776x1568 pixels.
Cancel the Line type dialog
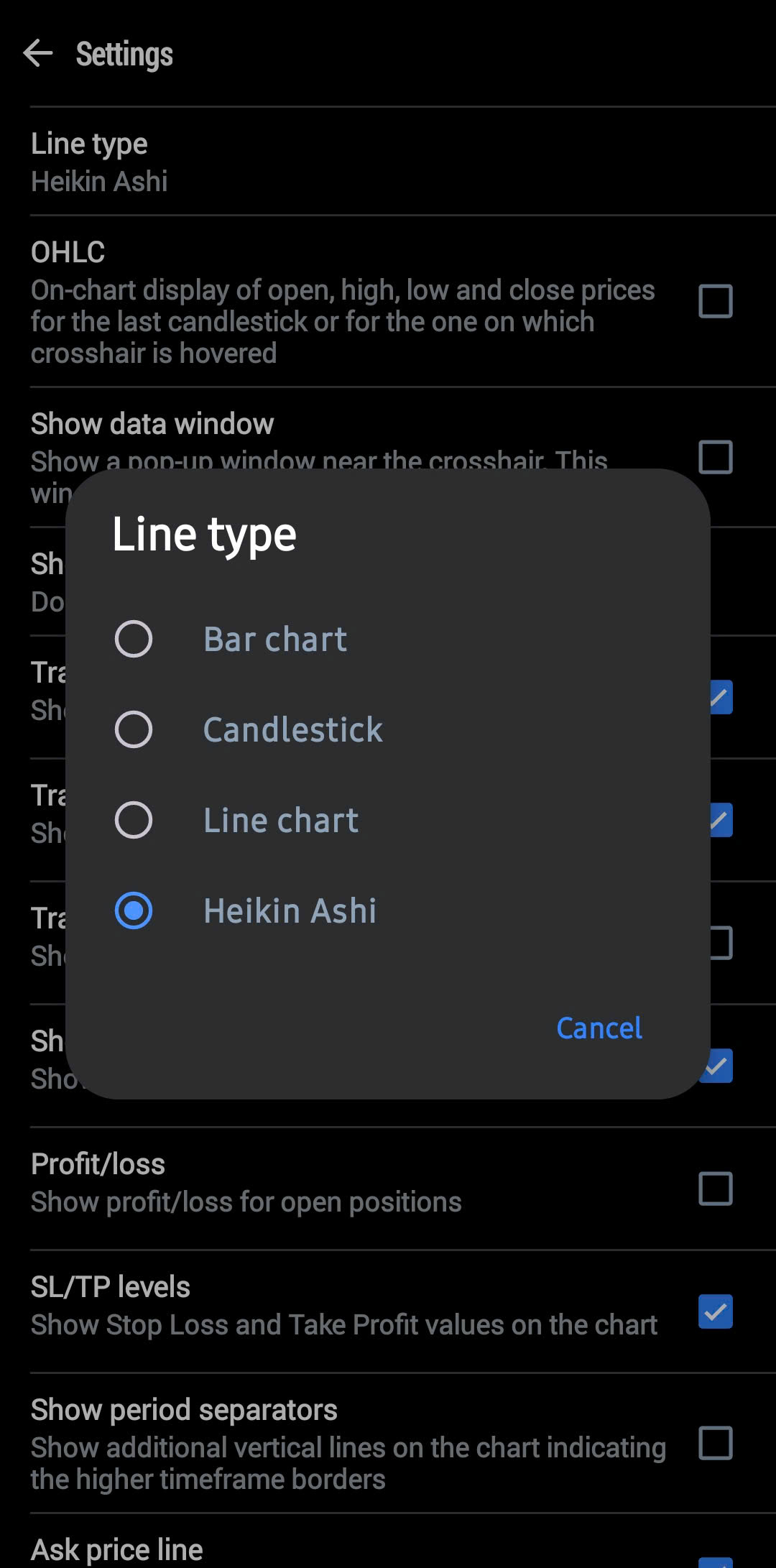point(599,1028)
